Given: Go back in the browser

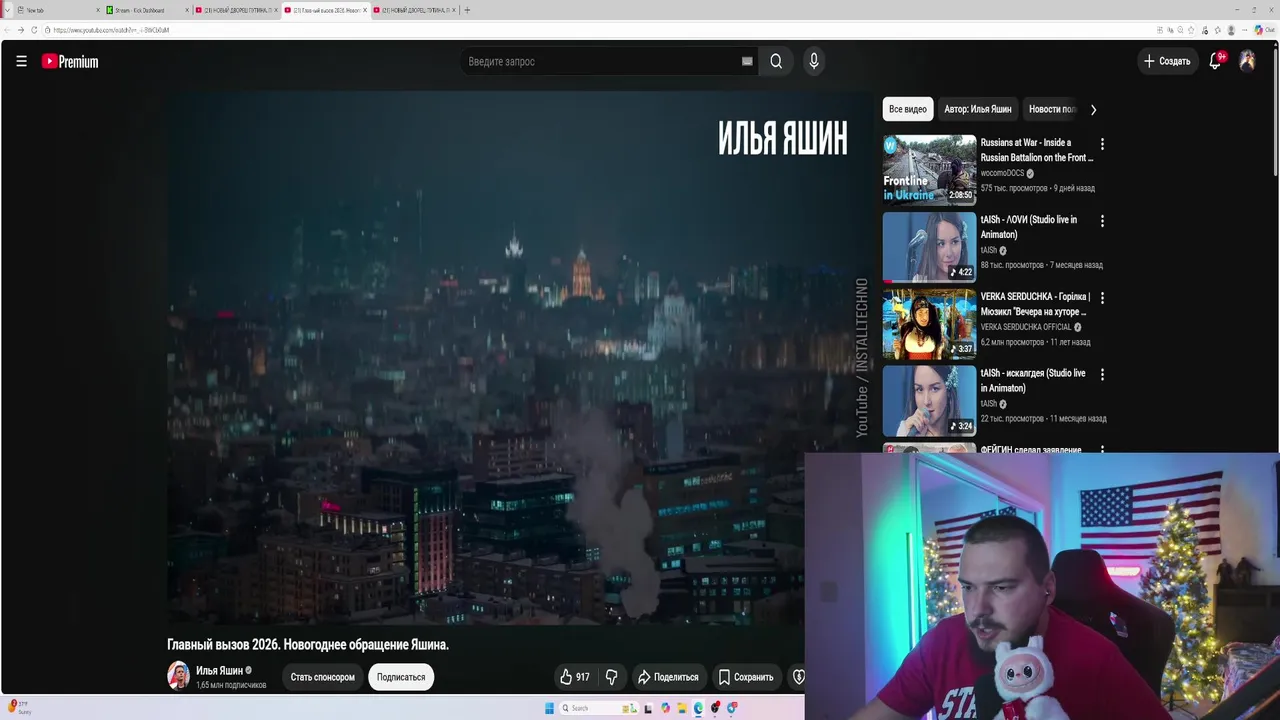Looking at the screenshot, I should (x=8, y=30).
